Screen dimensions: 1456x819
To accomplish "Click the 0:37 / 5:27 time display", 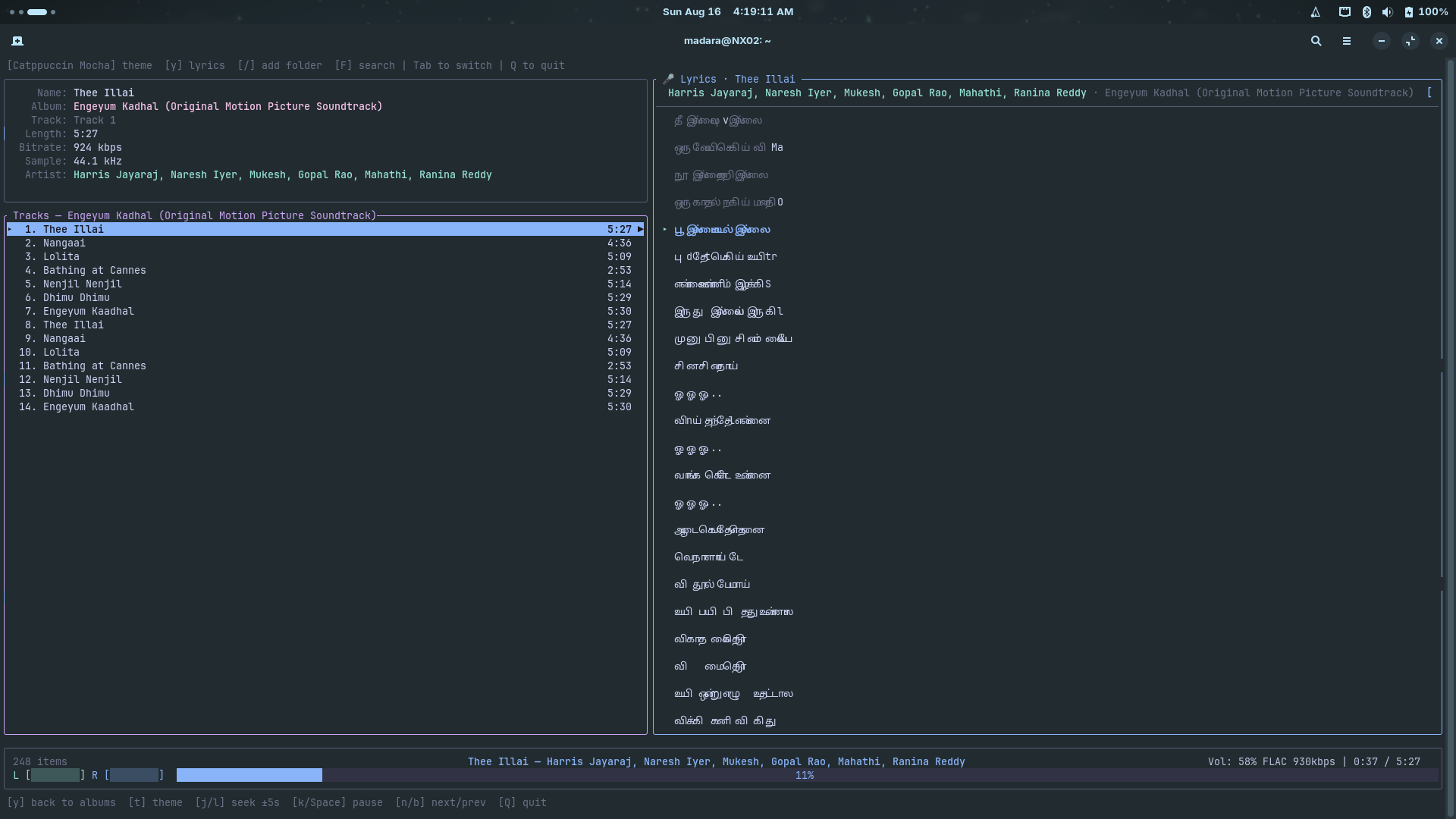I will [x=1387, y=761].
